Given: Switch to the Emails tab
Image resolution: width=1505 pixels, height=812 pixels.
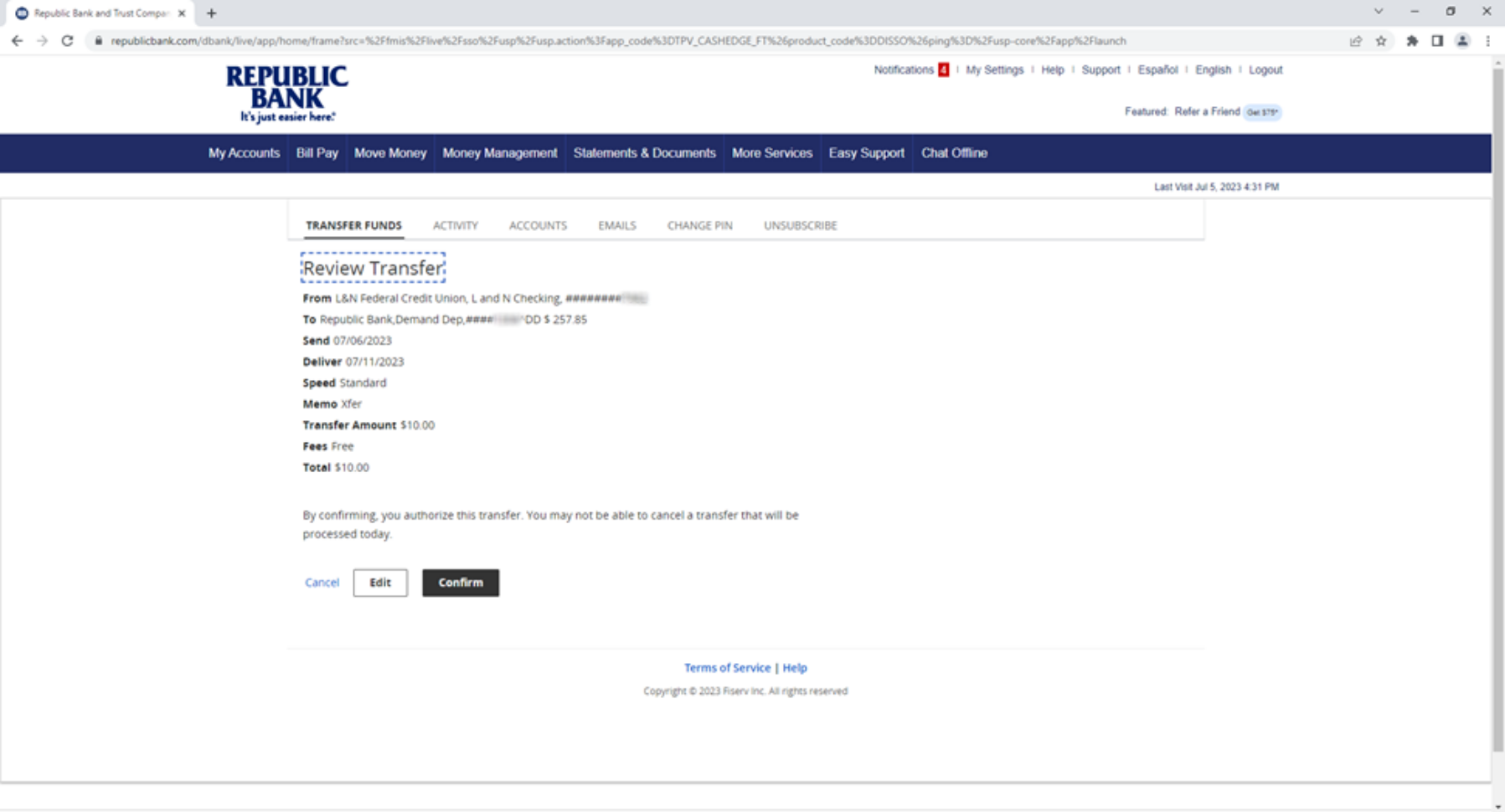Looking at the screenshot, I should tap(617, 225).
